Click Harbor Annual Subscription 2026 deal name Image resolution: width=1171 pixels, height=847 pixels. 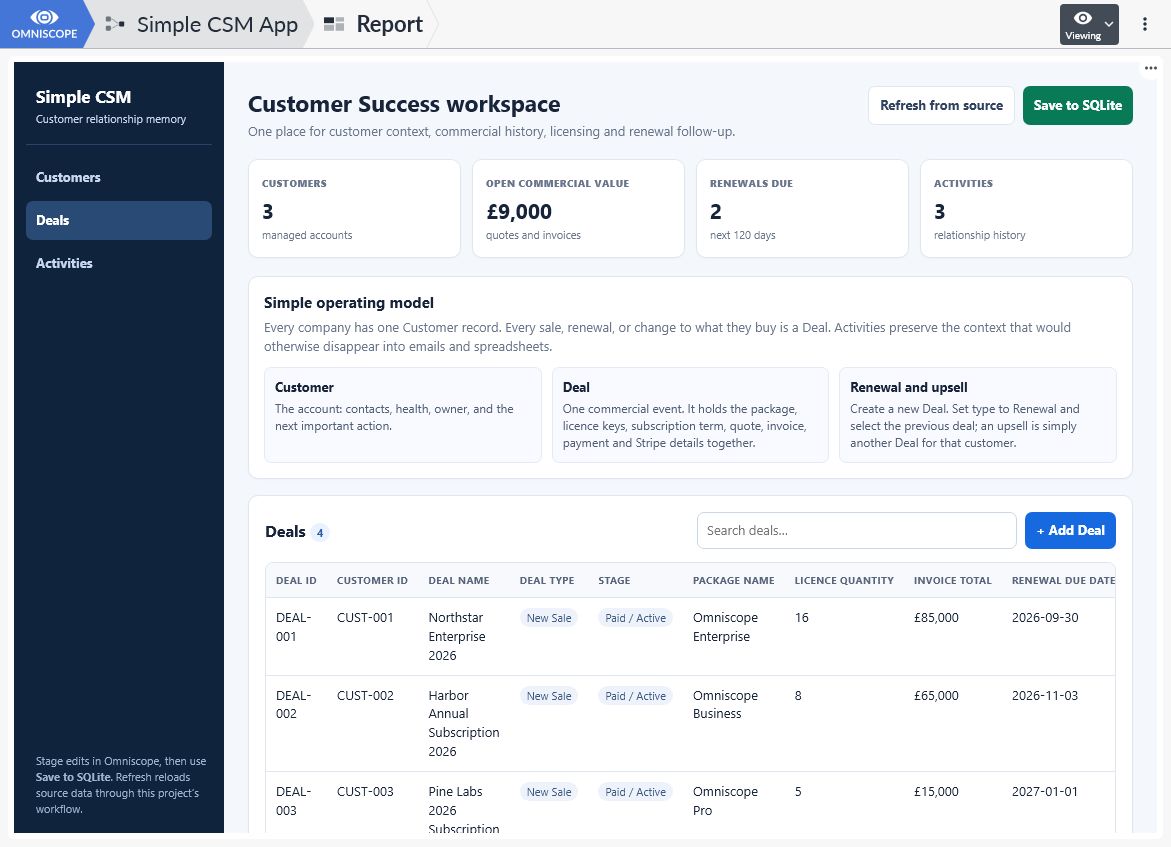[x=464, y=723]
